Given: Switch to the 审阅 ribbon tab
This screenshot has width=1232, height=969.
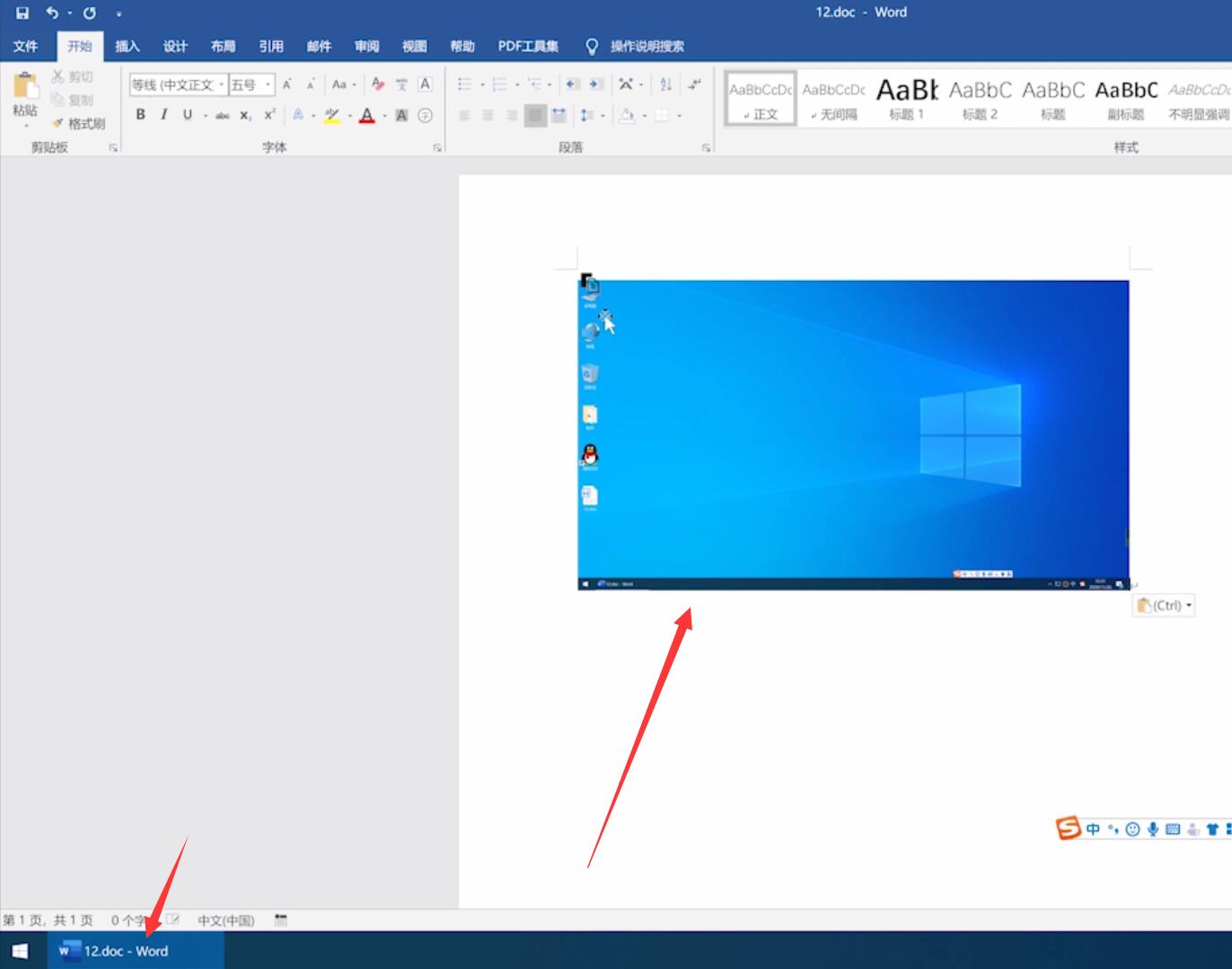Looking at the screenshot, I should [x=366, y=46].
